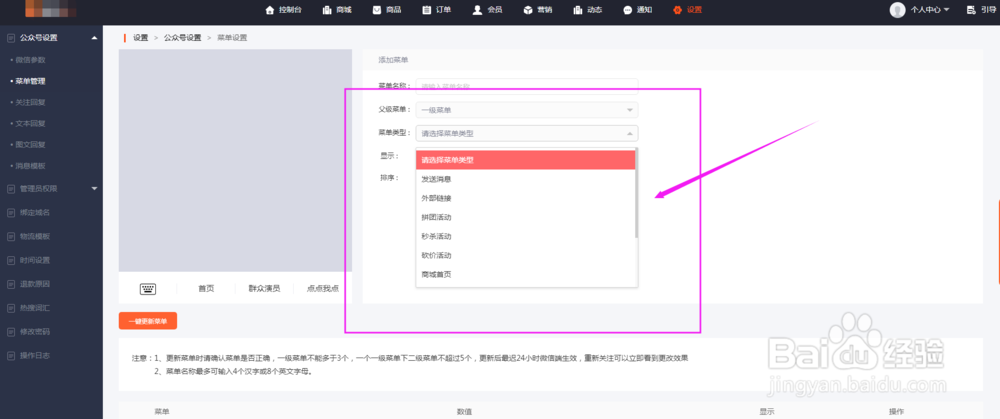Select 首页 in the menu preview bar

click(x=206, y=288)
